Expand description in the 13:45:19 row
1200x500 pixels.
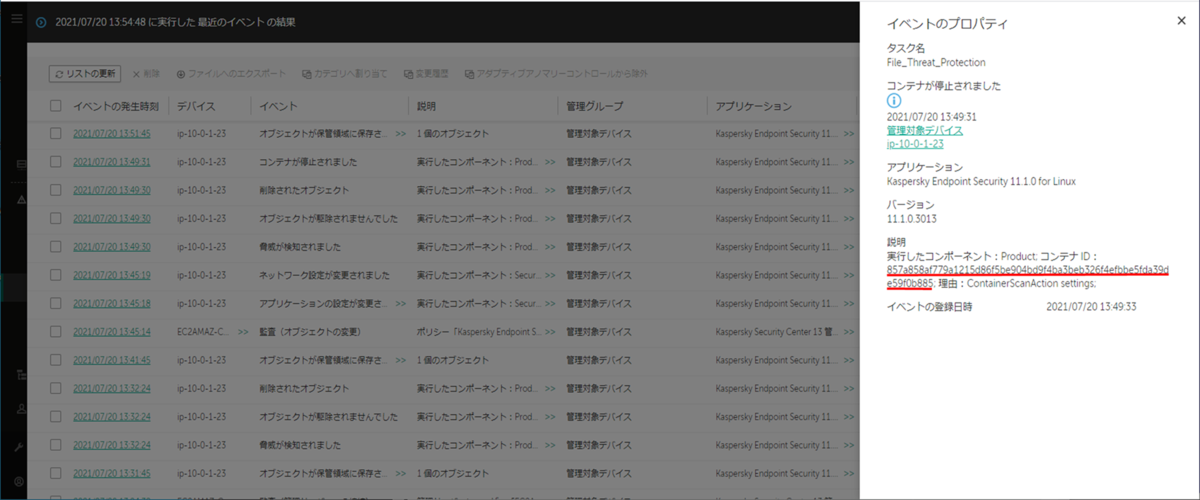point(550,275)
